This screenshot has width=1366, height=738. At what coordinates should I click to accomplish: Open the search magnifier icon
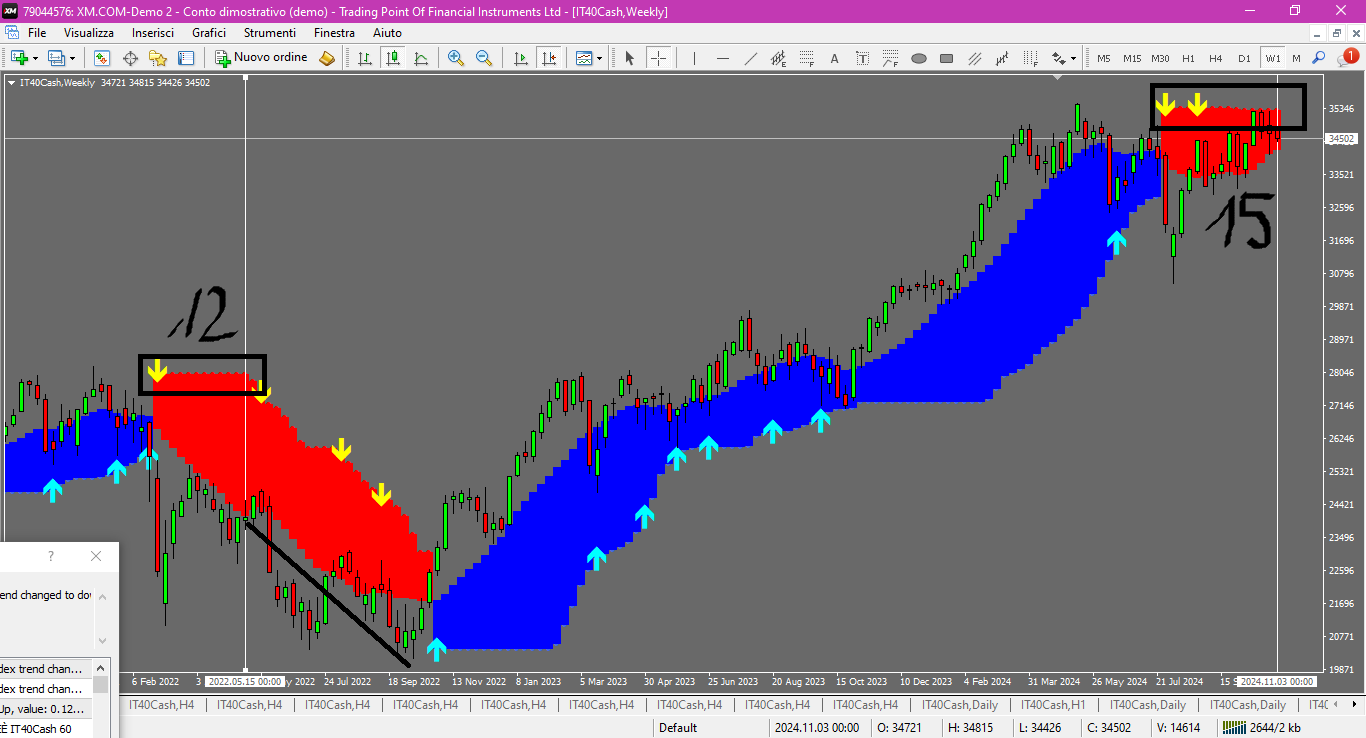click(1319, 58)
